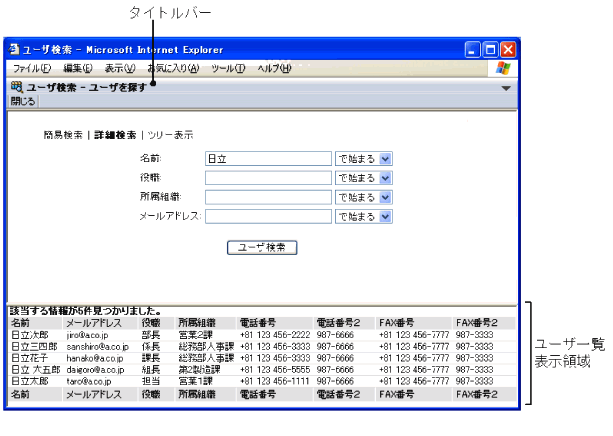Click 担当 role cell

(151, 381)
